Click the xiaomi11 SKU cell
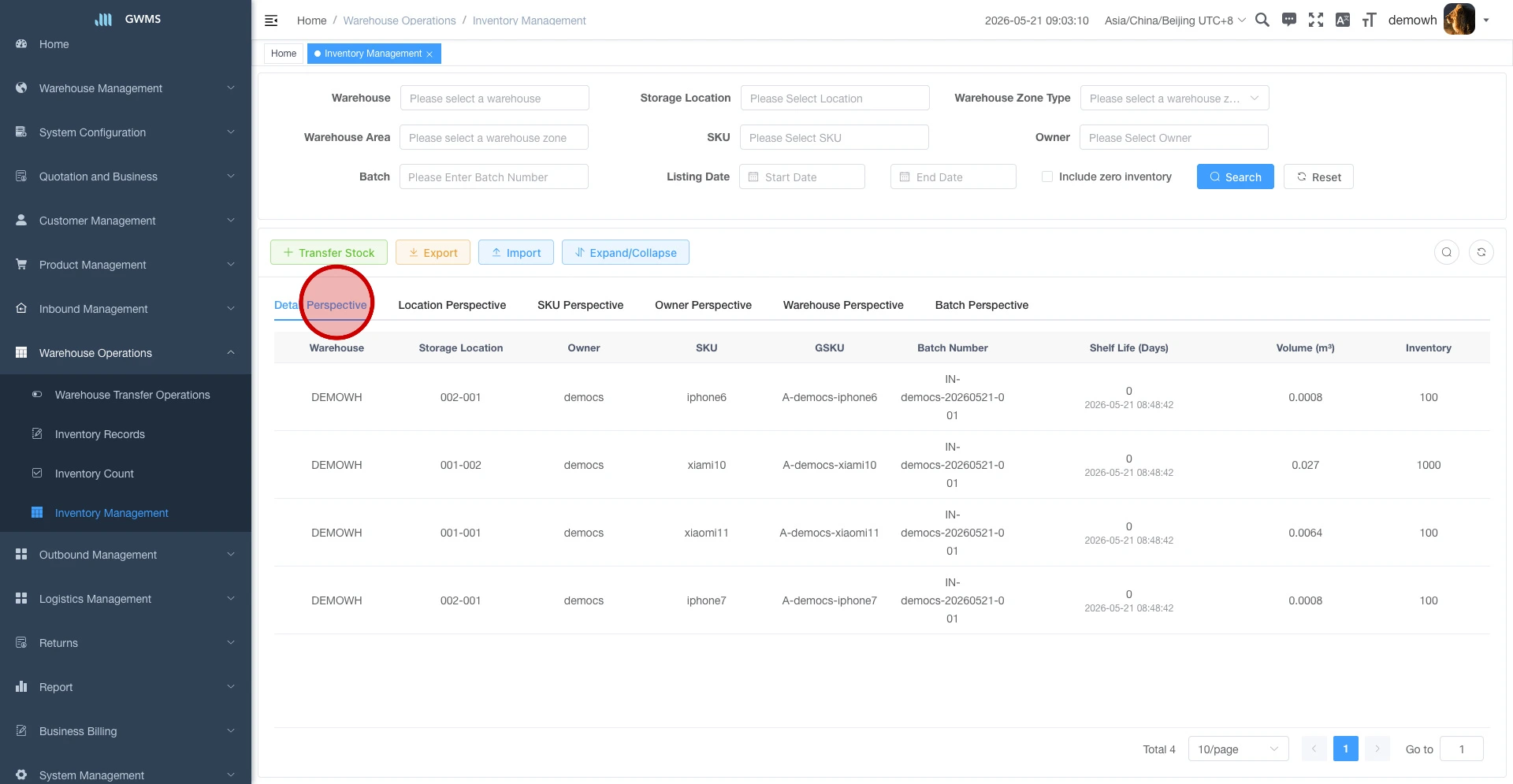This screenshot has width=1513, height=784. click(706, 533)
